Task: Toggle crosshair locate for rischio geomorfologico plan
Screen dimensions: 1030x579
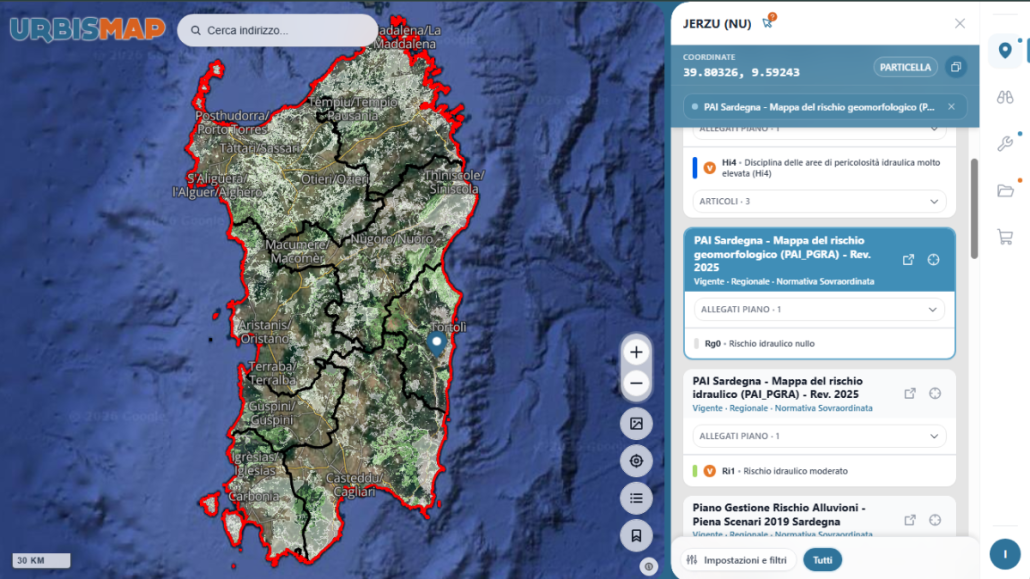Action: tap(933, 260)
